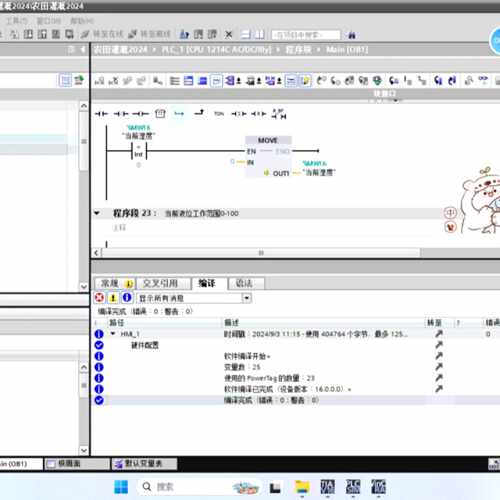Switch to the 交叉引用 tab
Screen dimensions: 500x500
pyautogui.click(x=160, y=283)
